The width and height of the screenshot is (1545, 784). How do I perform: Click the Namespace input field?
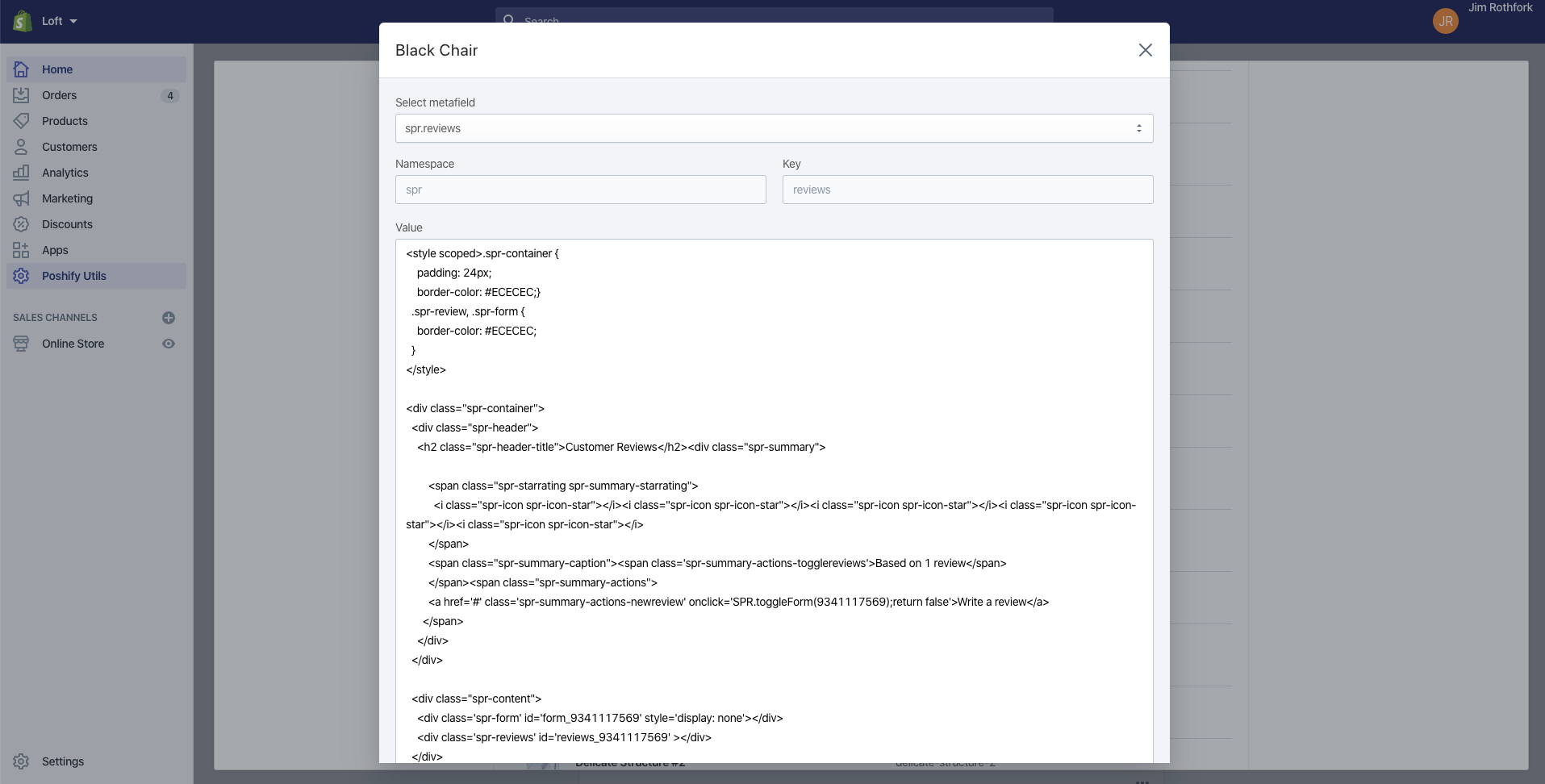pyautogui.click(x=580, y=190)
